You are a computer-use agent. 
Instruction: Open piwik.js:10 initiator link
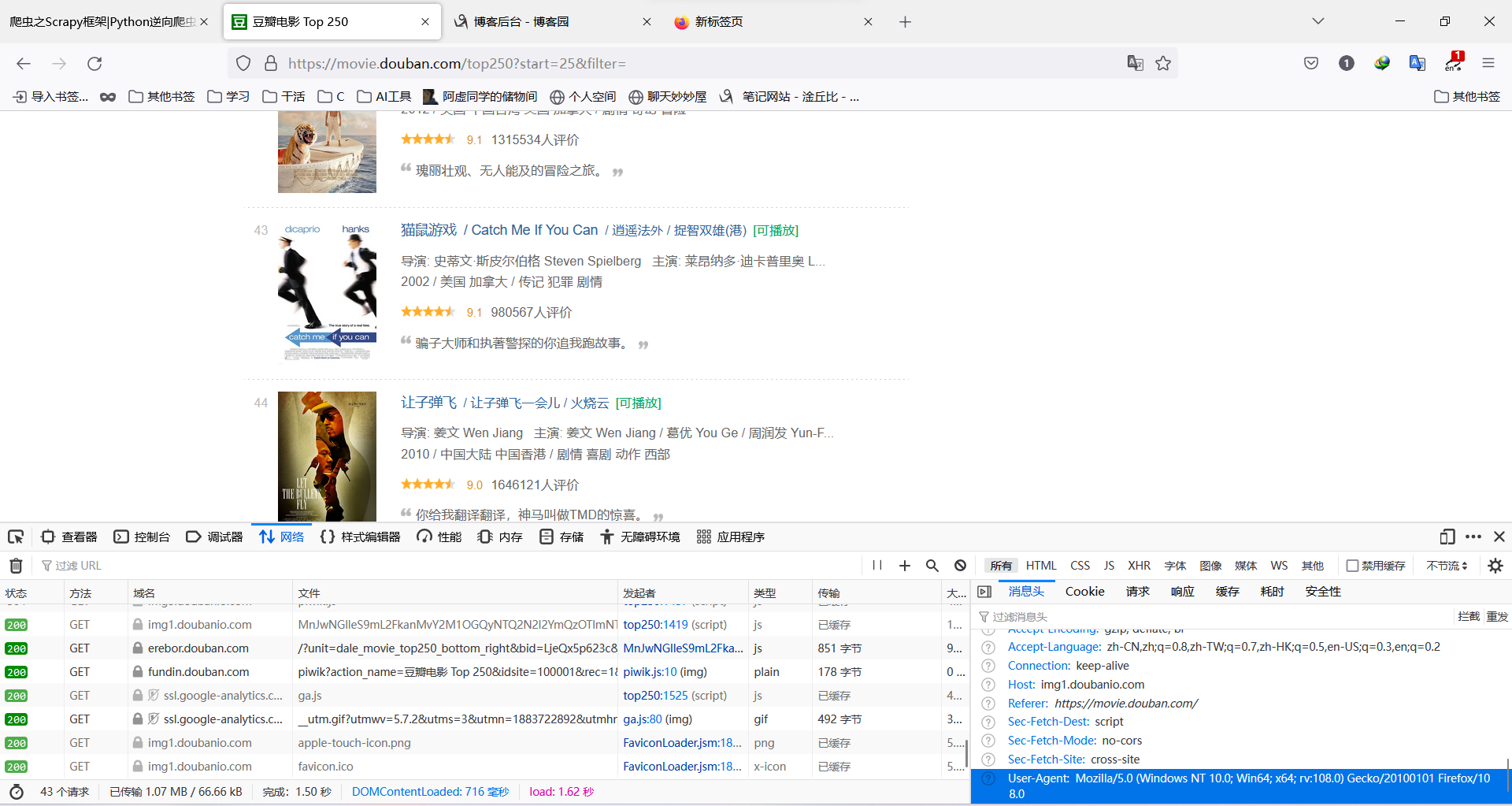650,672
